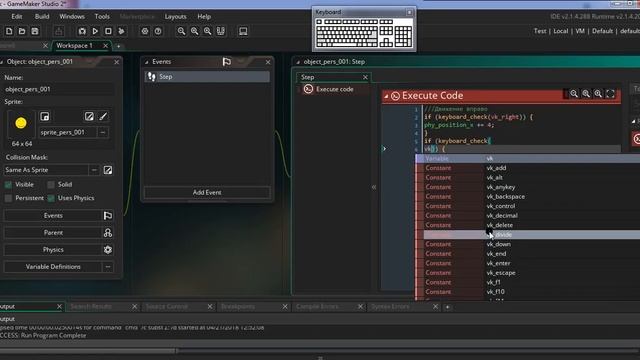Open the Layouts menu

click(x=176, y=17)
